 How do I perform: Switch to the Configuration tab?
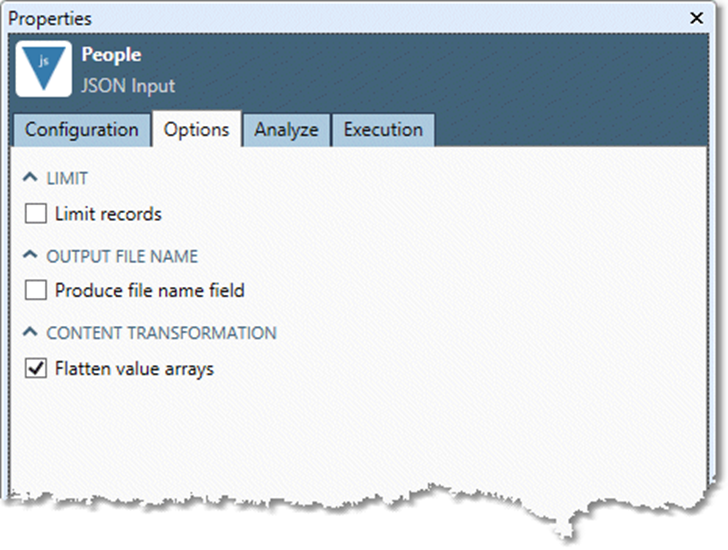pyautogui.click(x=82, y=129)
